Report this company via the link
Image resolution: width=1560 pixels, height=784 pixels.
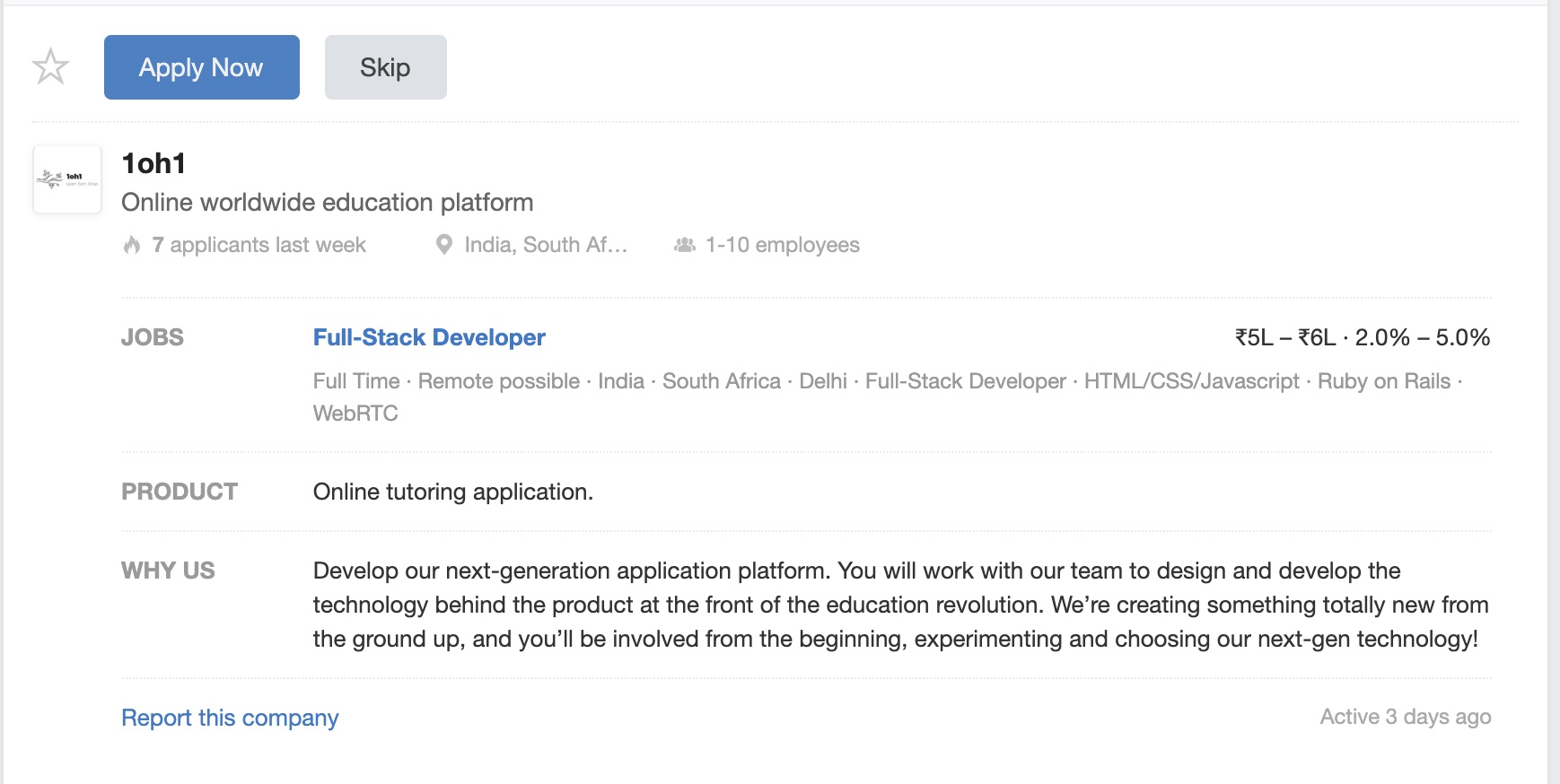pos(230,718)
